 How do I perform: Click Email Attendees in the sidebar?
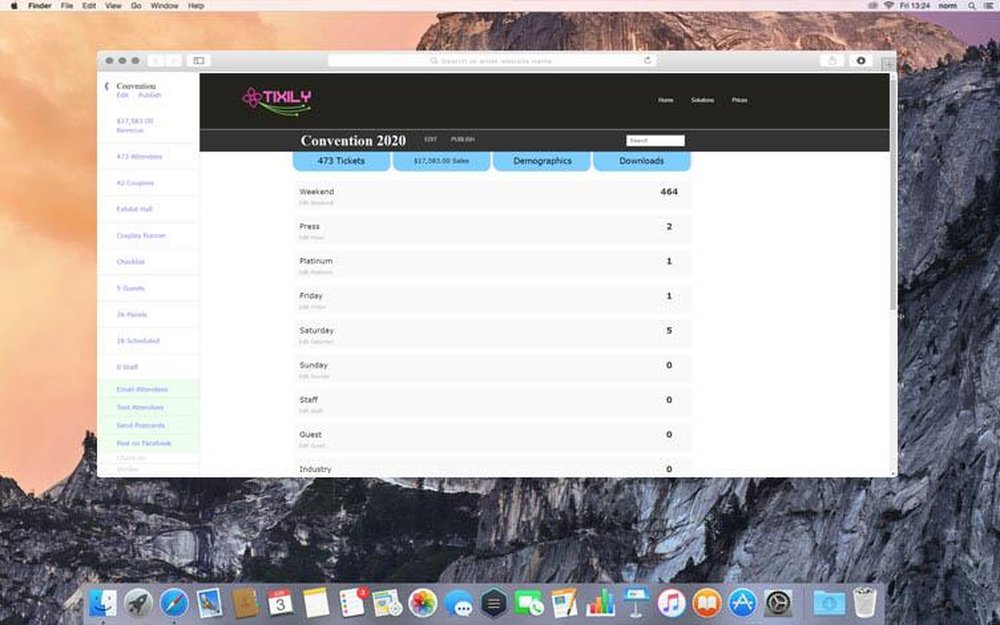142,389
